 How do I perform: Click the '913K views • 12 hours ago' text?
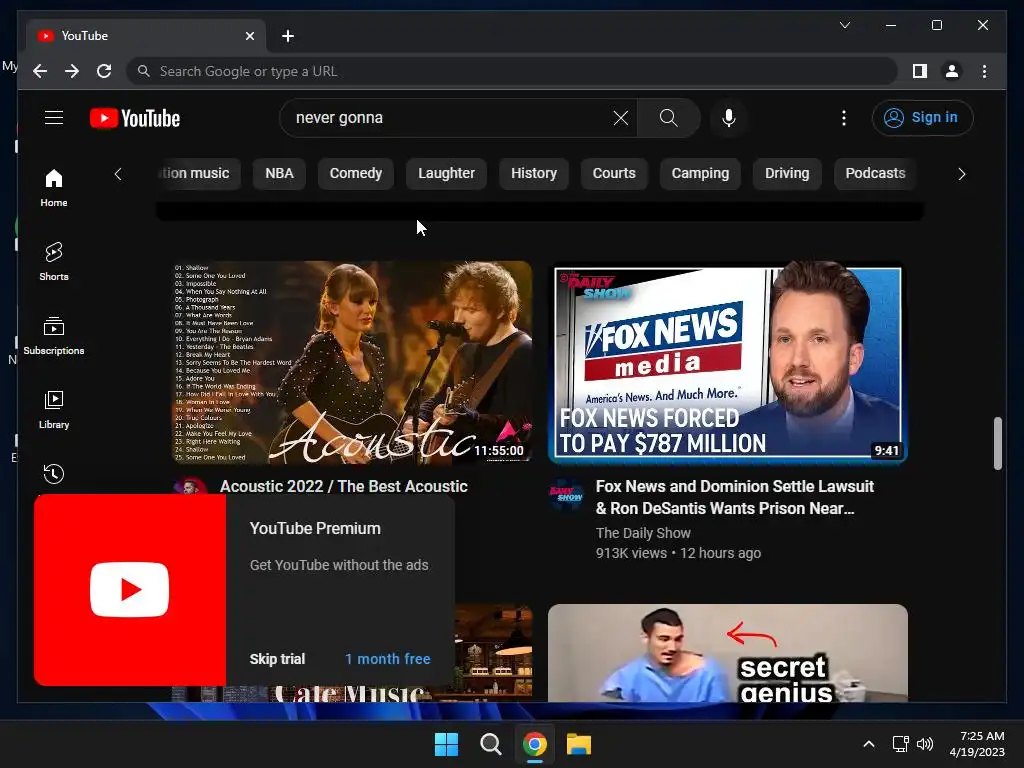coord(678,553)
